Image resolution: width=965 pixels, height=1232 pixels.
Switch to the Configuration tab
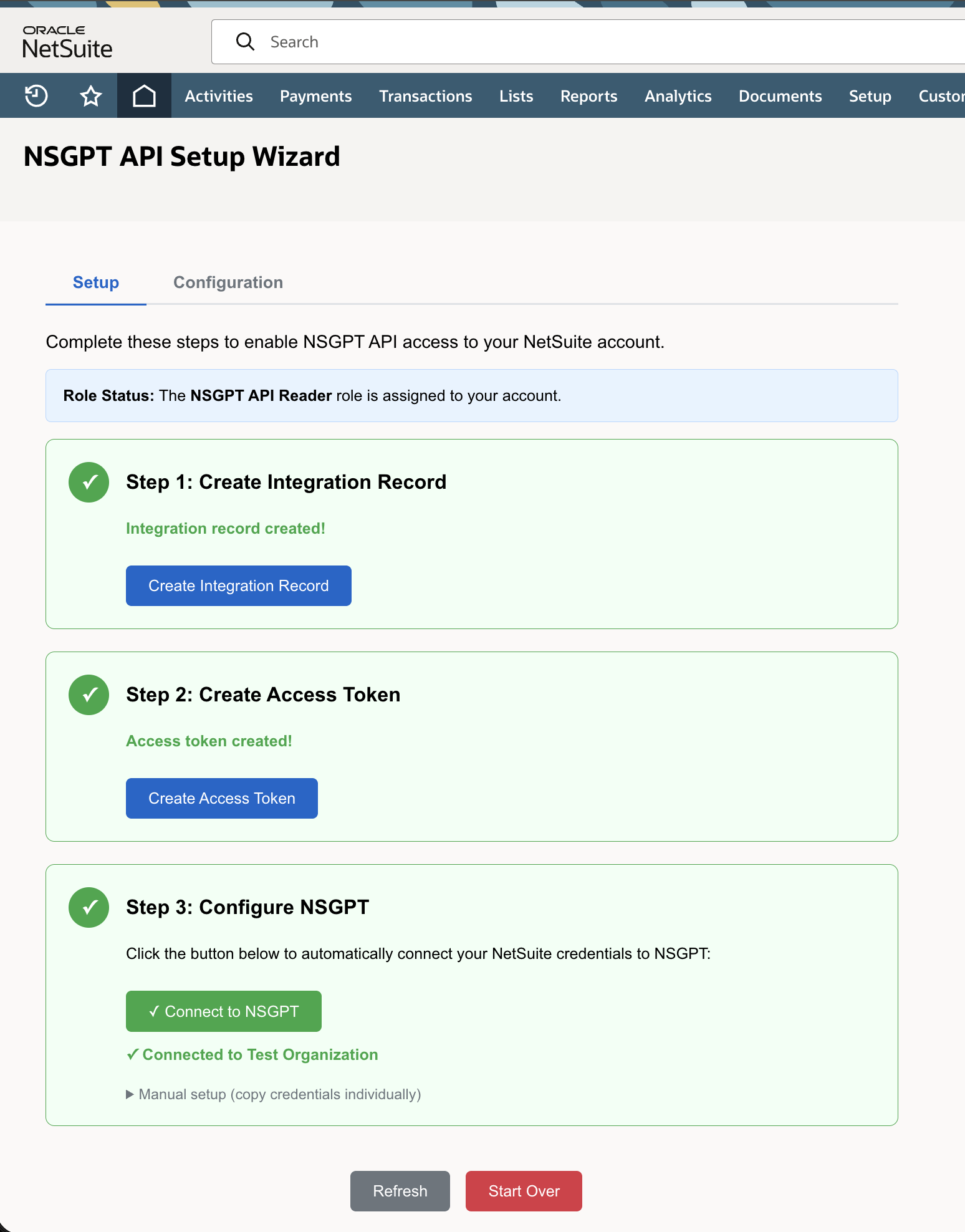[228, 282]
